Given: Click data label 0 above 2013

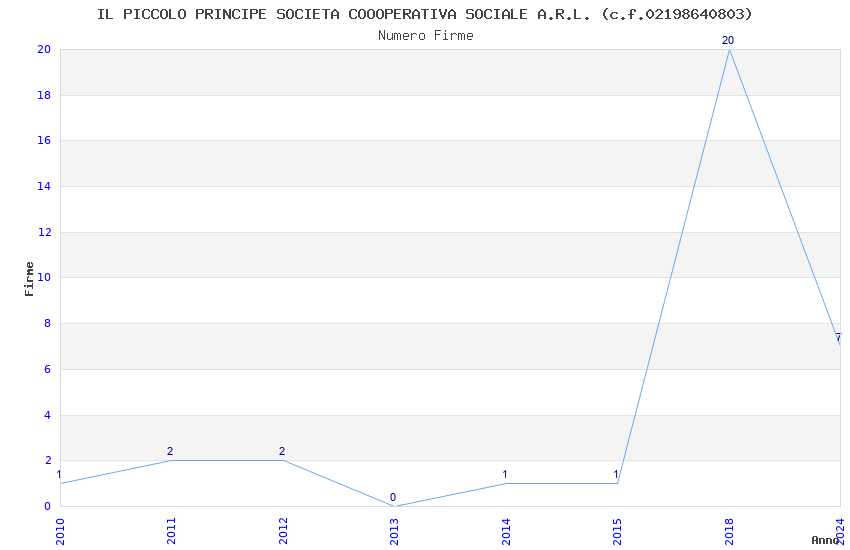Looking at the screenshot, I should (x=393, y=497).
